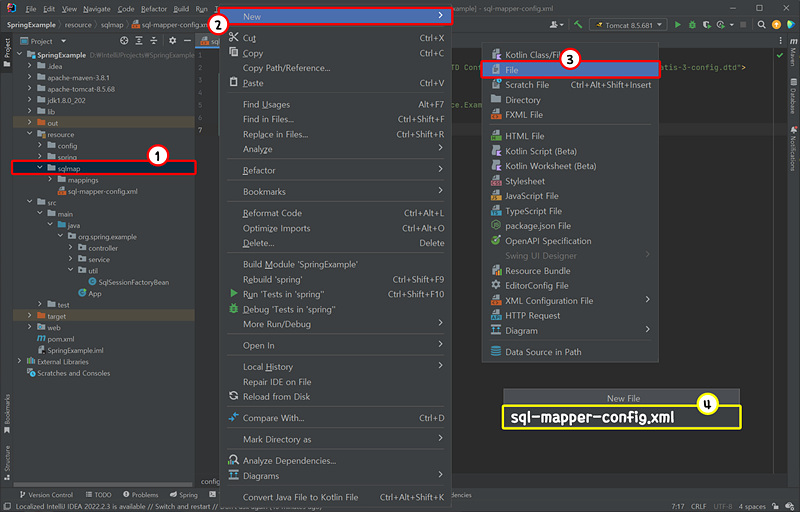800x512 pixels.
Task: Select Find in Files menu entry
Action: [x=336, y=119]
